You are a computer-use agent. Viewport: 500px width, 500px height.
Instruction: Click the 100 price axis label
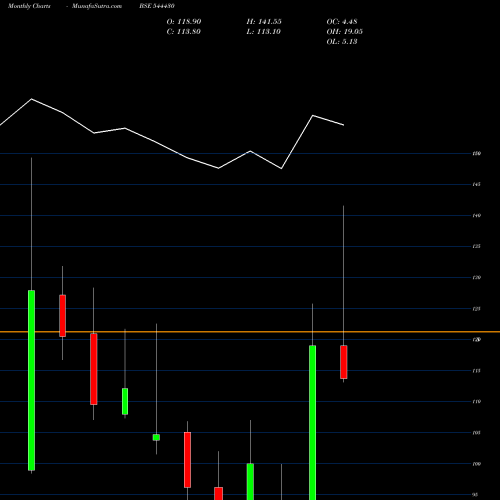tap(476, 464)
